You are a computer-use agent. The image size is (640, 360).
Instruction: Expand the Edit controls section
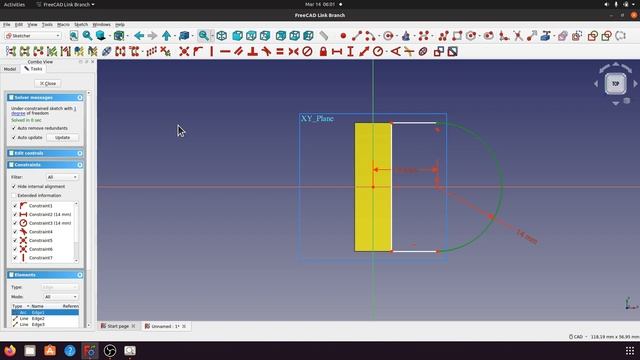tap(80, 153)
